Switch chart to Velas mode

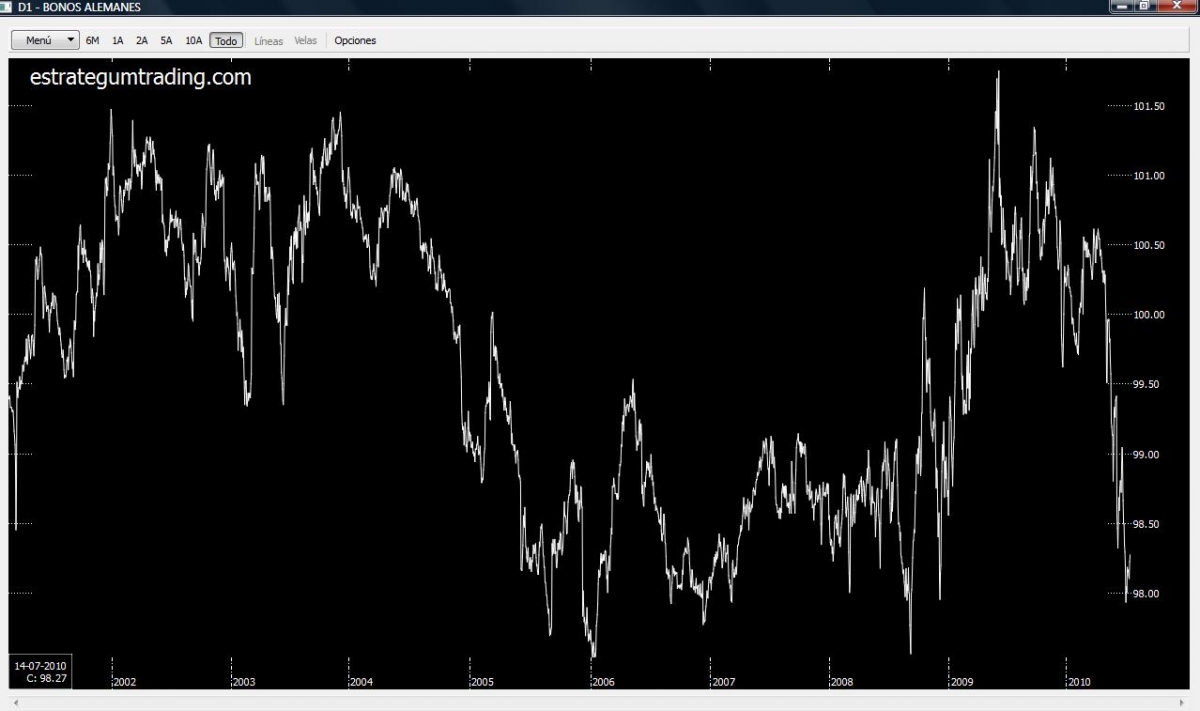point(306,41)
